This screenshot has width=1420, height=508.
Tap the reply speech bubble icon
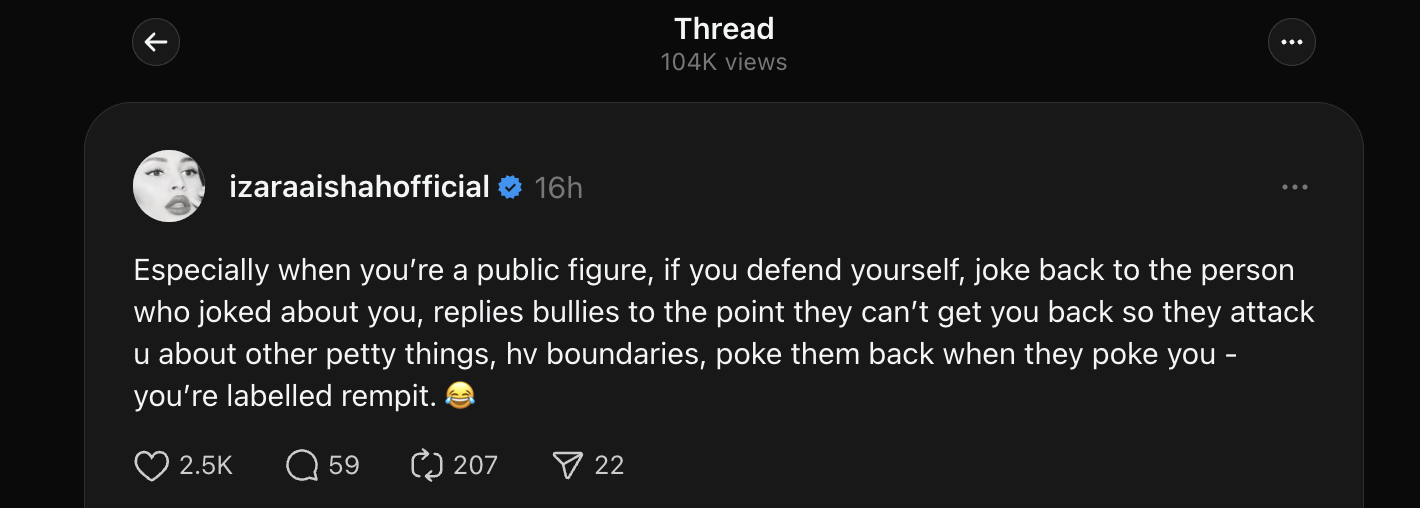(302, 465)
